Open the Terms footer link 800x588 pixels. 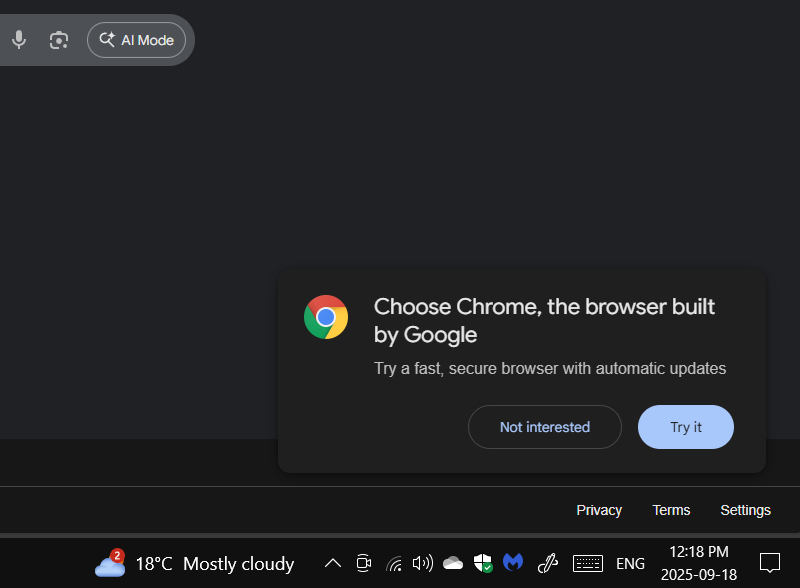671,510
